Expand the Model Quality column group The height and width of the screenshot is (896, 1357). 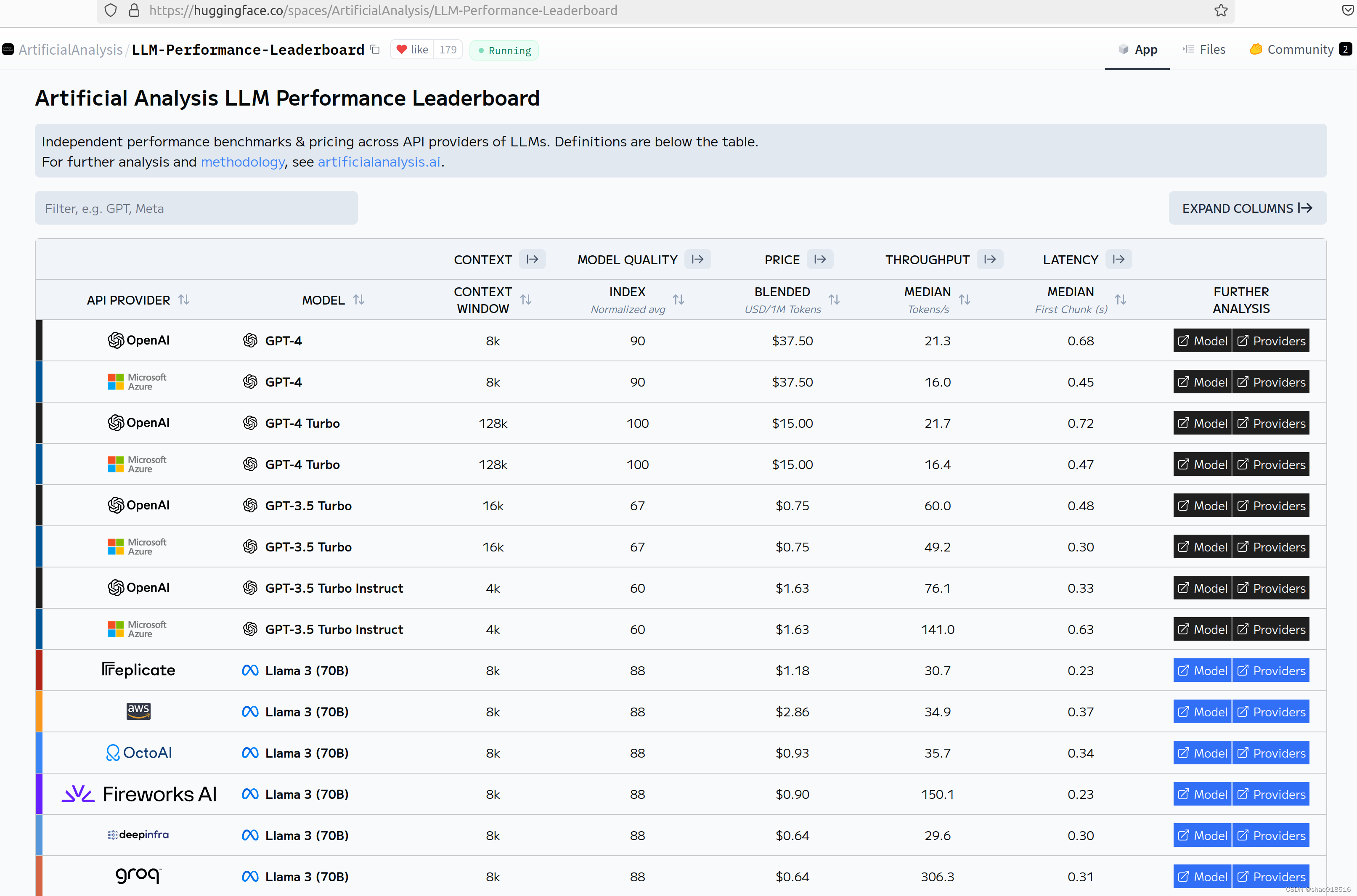(697, 260)
